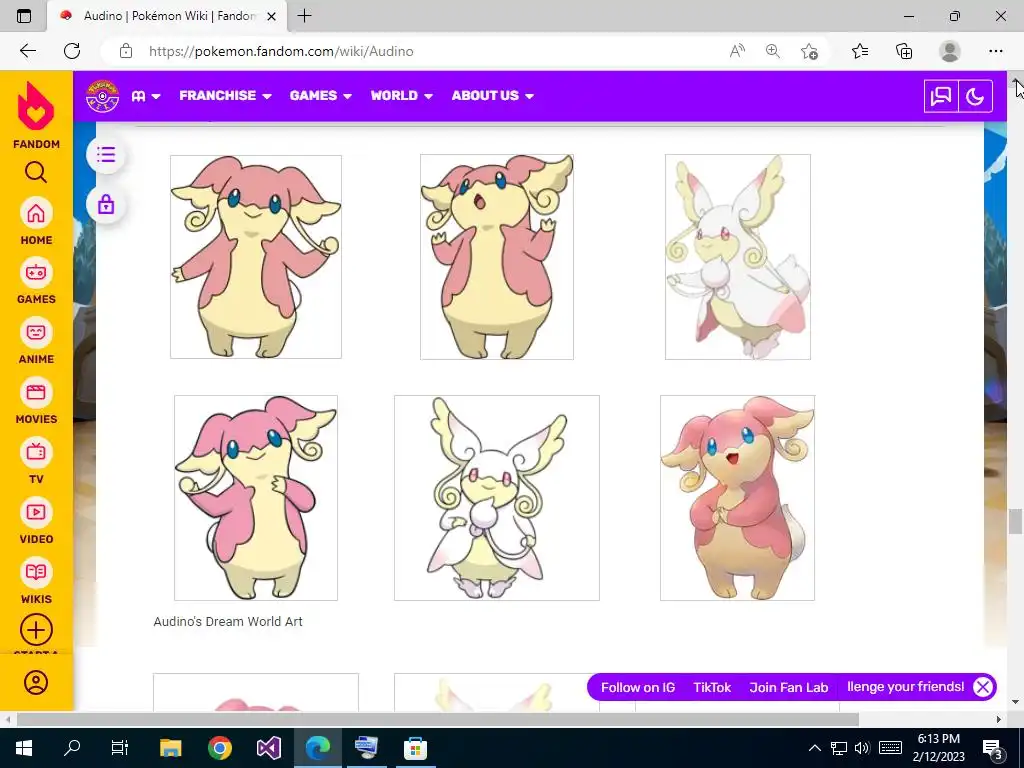Expand the FRANCHISE menu

[225, 96]
